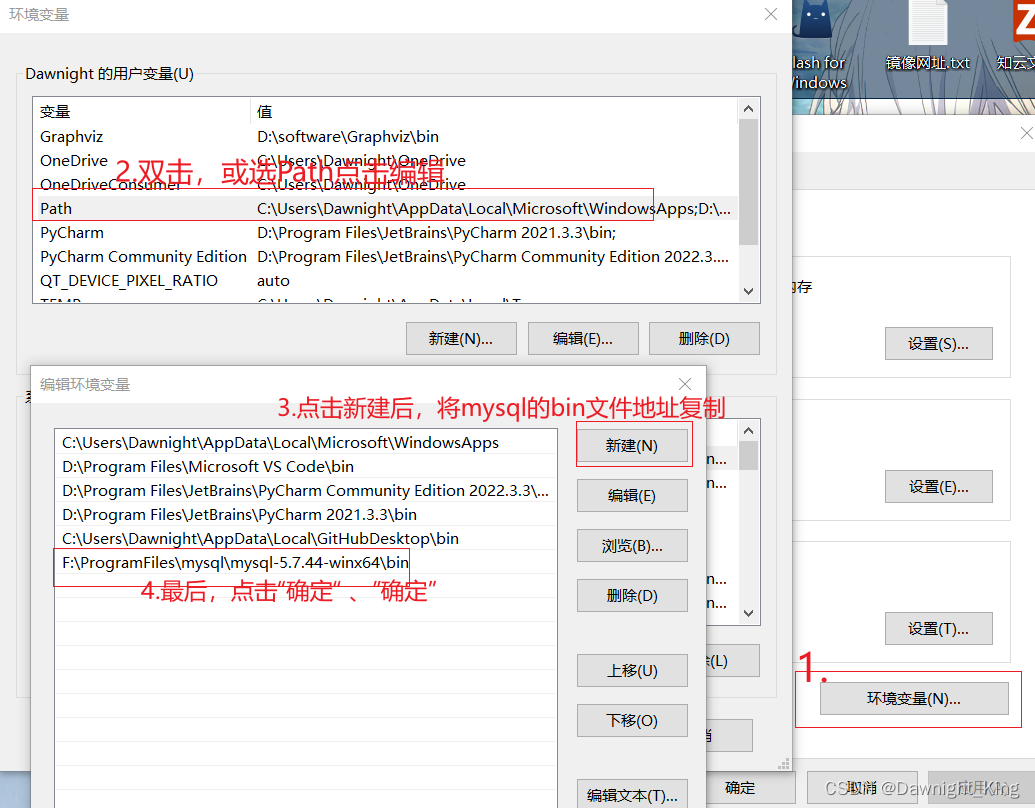Click 编辑文本(T)... button

pyautogui.click(x=632, y=794)
